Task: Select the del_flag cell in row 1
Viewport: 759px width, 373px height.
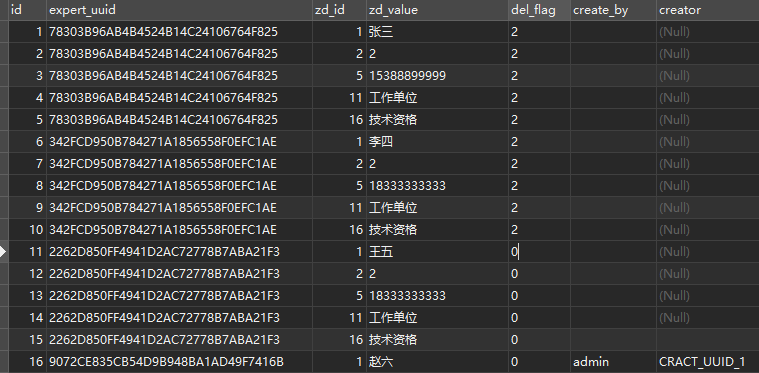Action: [539, 32]
